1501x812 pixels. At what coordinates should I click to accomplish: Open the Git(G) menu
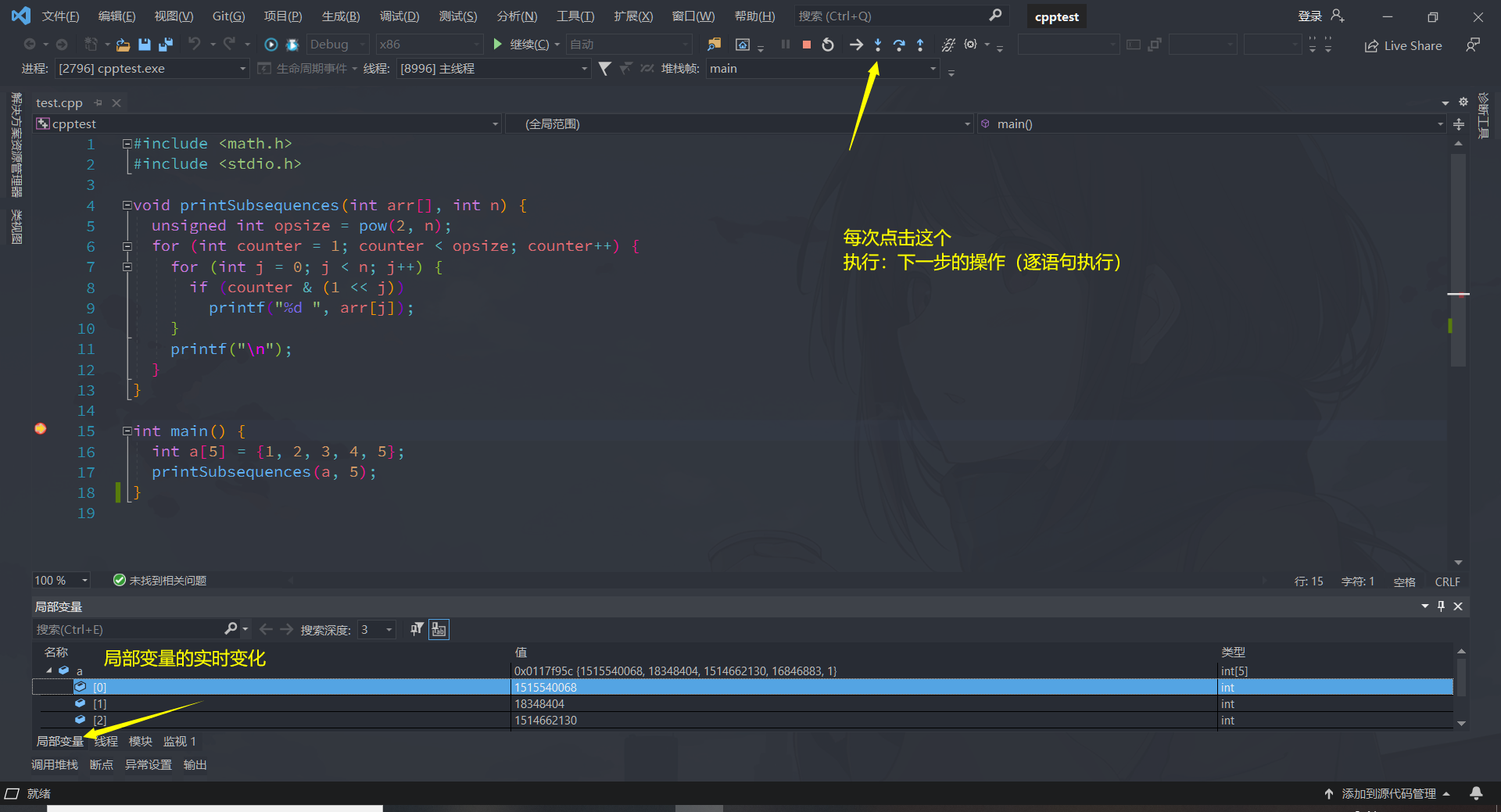pos(229,16)
